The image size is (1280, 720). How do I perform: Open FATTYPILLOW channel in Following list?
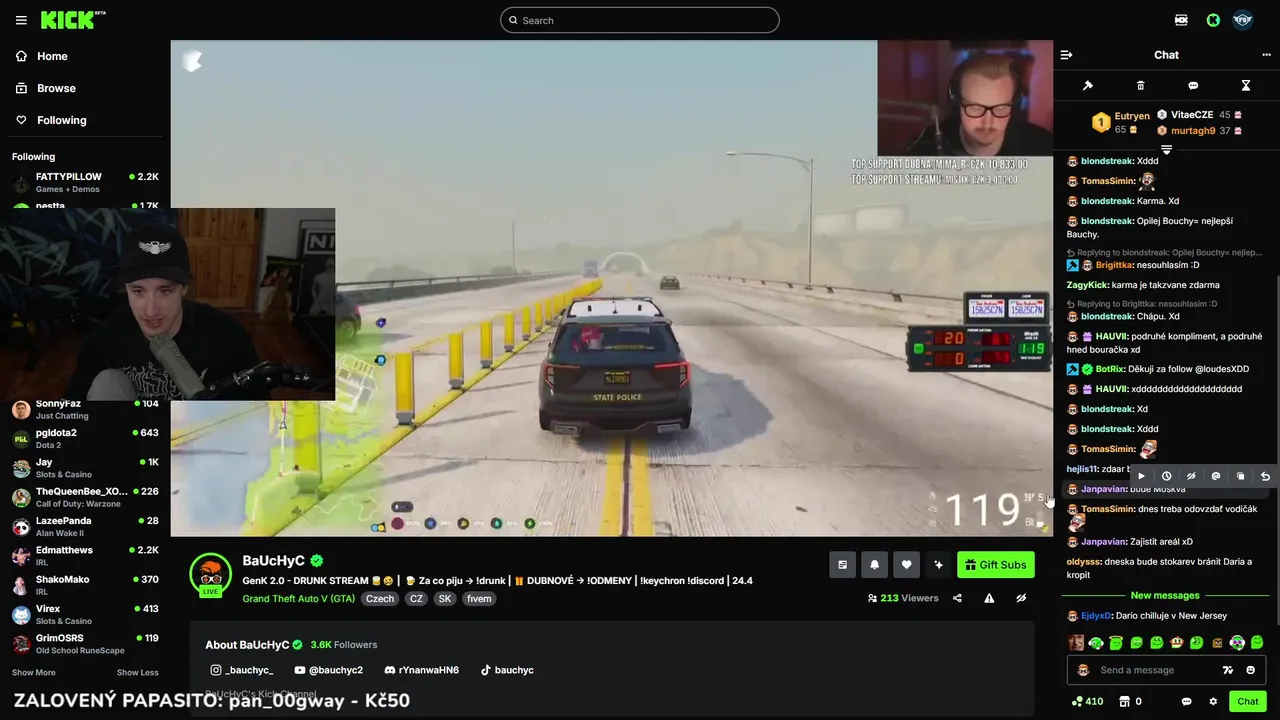(85, 182)
